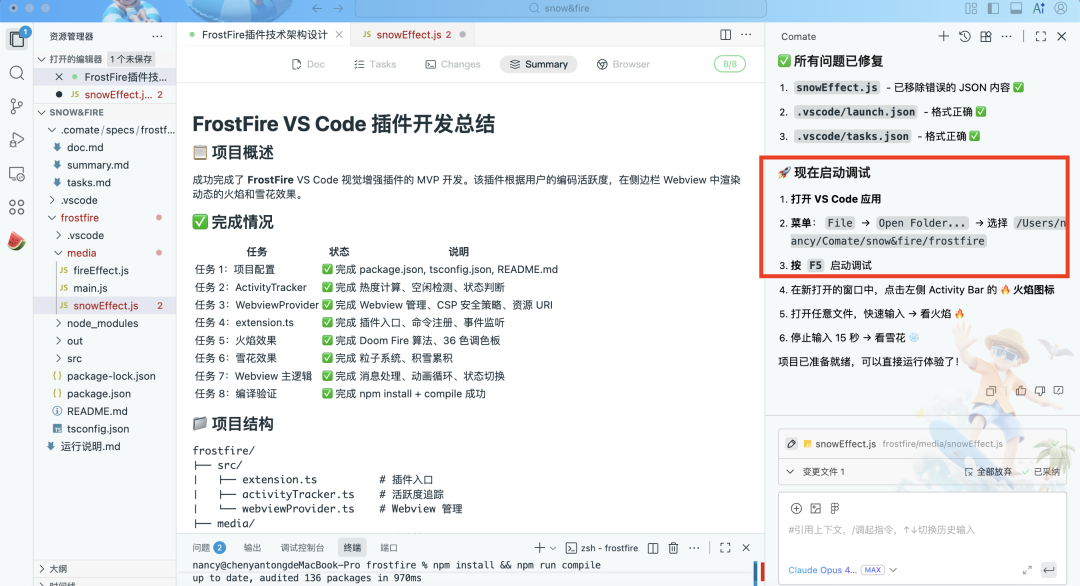Start a new Comate chat with plus icon
The width and height of the screenshot is (1080, 586).
(944, 36)
